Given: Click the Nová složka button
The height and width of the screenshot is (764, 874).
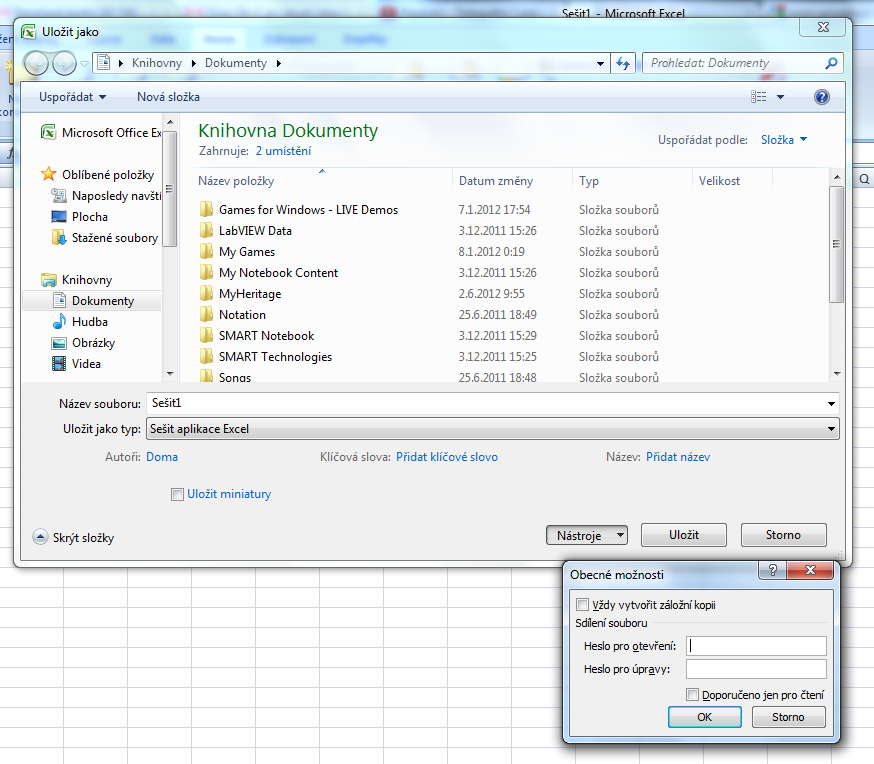Looking at the screenshot, I should click(x=168, y=97).
